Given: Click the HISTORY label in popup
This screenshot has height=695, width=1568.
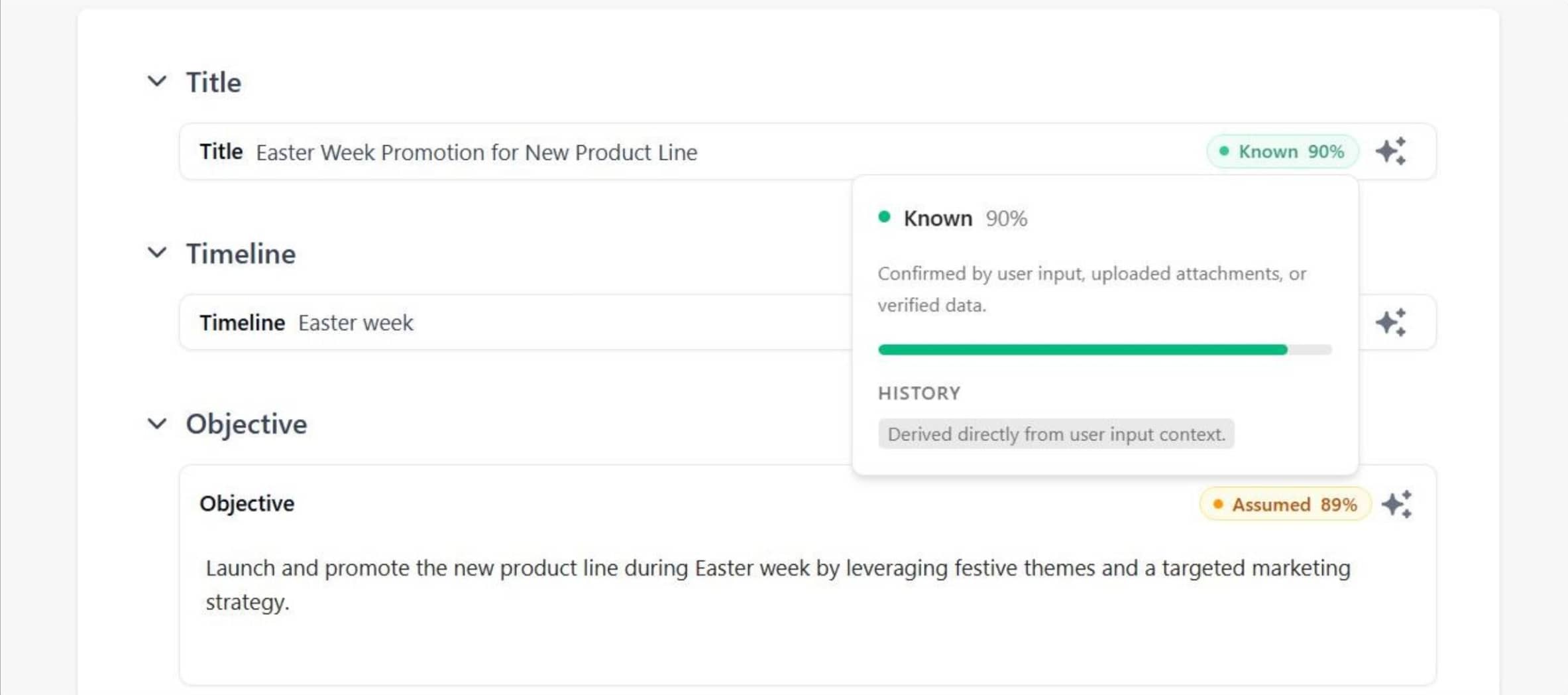Looking at the screenshot, I should tap(919, 393).
